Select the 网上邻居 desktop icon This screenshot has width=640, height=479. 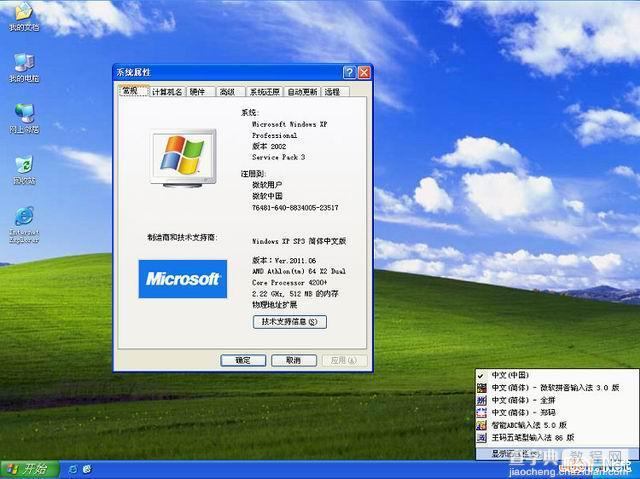point(24,119)
